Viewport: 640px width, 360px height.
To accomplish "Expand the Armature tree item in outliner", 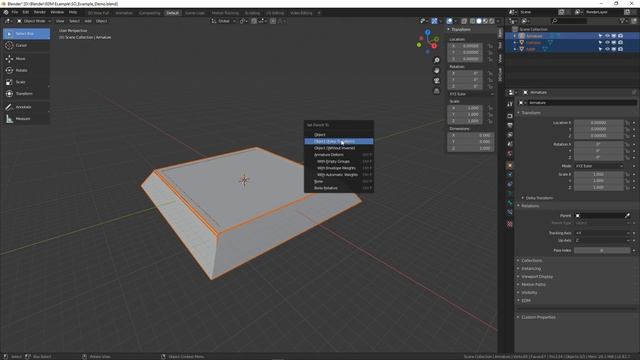I will [x=515, y=36].
